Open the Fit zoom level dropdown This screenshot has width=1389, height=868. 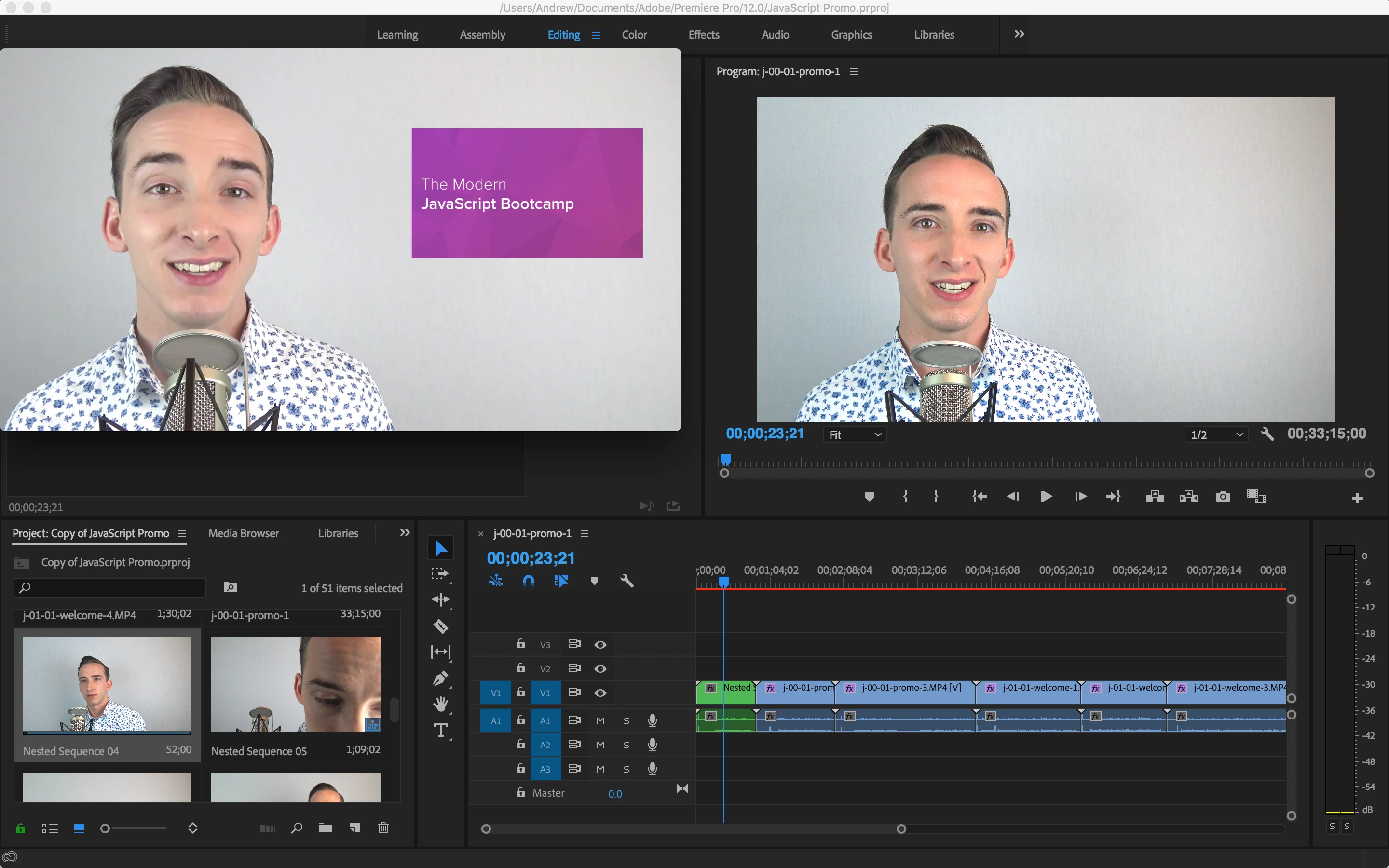[855, 435]
